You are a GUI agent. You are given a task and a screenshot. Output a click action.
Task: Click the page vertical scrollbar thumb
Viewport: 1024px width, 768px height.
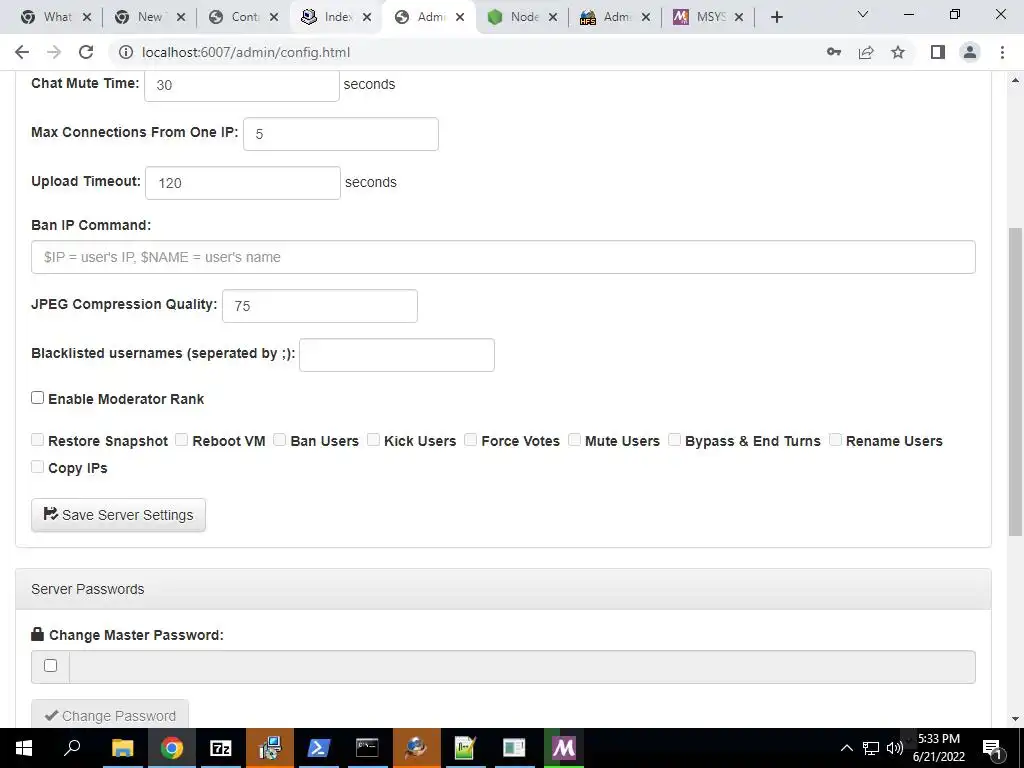pyautogui.click(x=1015, y=382)
